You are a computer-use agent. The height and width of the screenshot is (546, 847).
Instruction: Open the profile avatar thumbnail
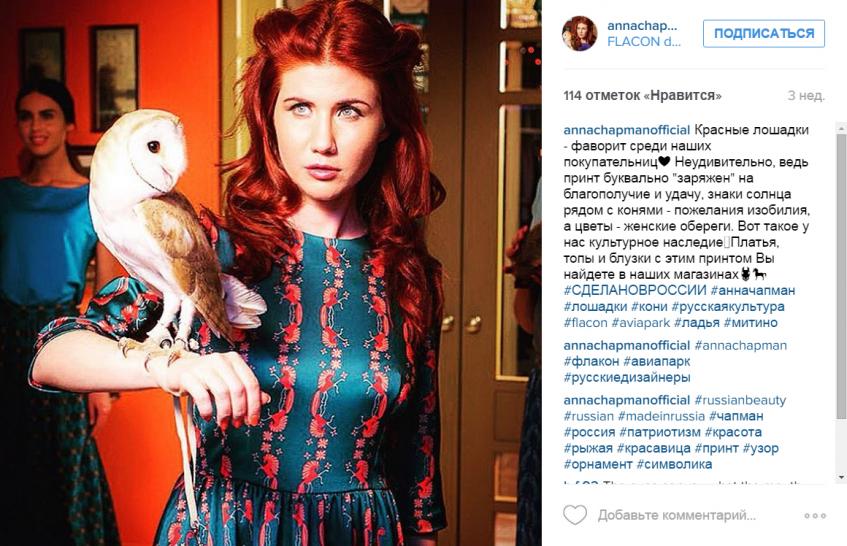click(580, 33)
